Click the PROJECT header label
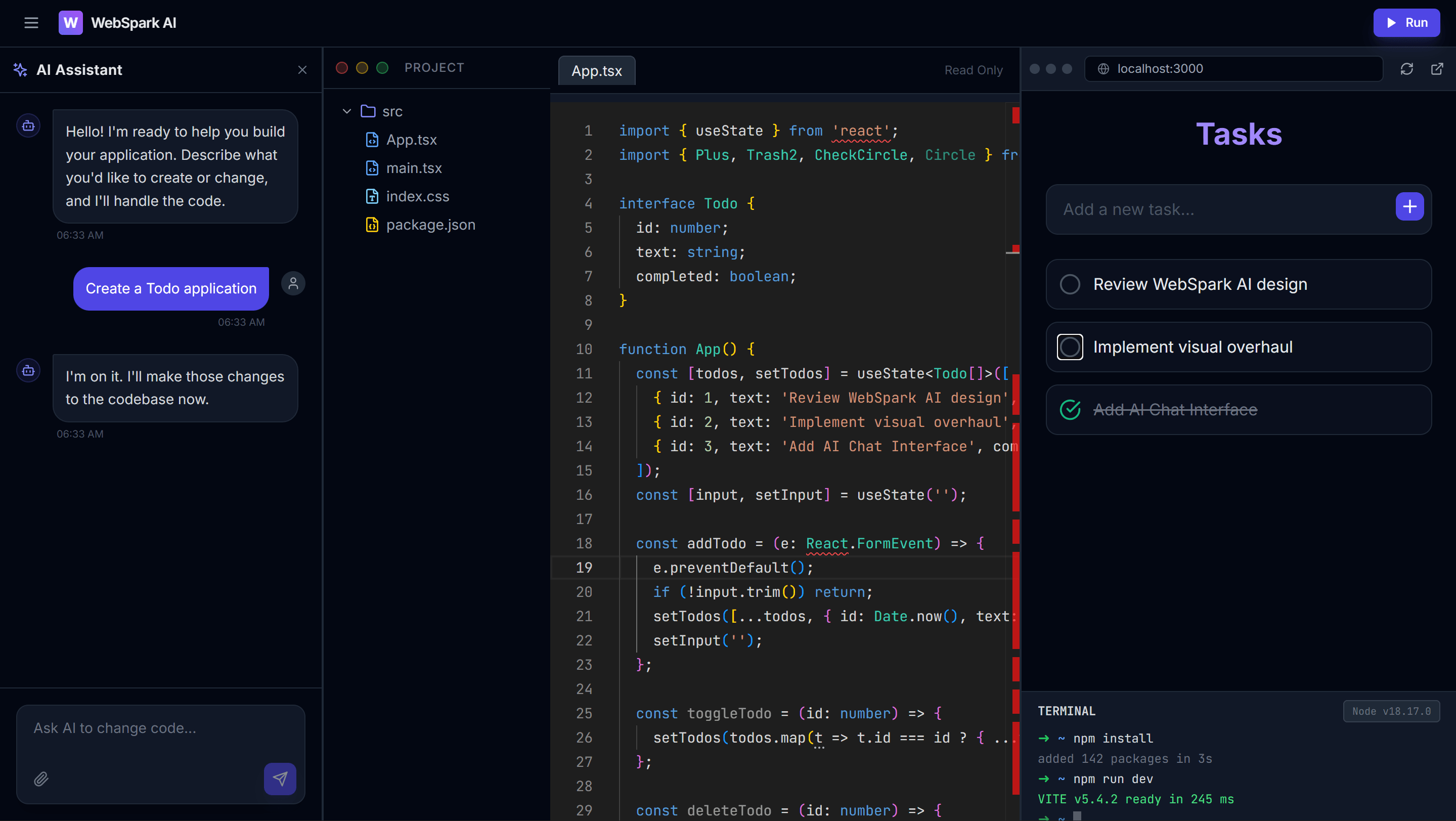The image size is (1456, 821). click(x=434, y=68)
